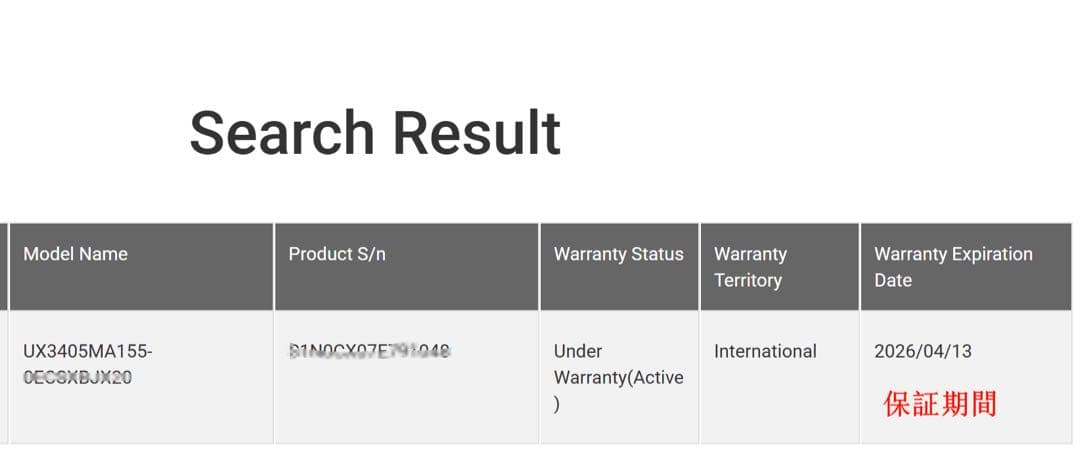Select the 2026/04/13 expiration date
Screen dimensions: 1080x453
coord(922,351)
